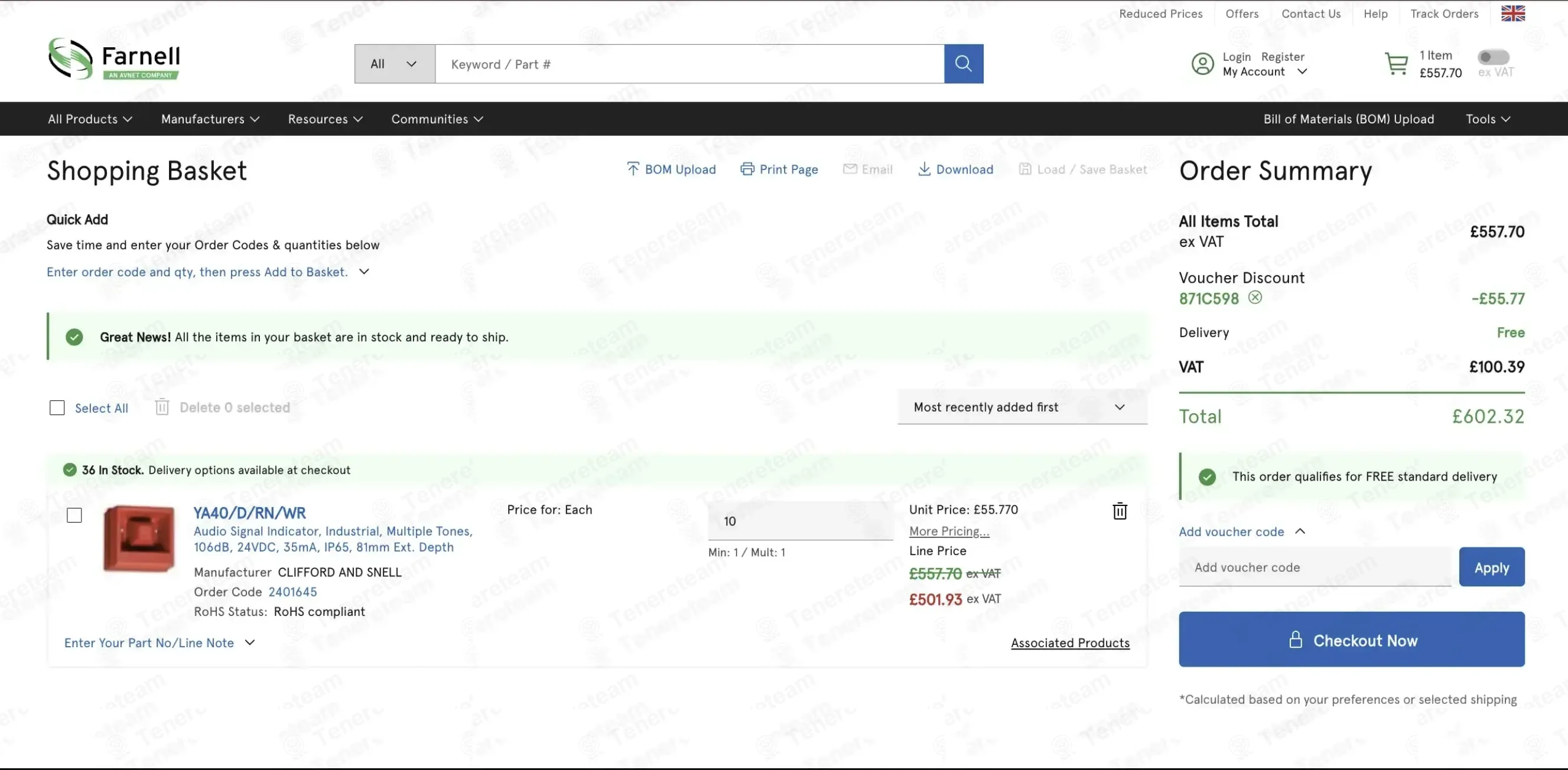Collapse the Add voucher code section

point(1242,531)
